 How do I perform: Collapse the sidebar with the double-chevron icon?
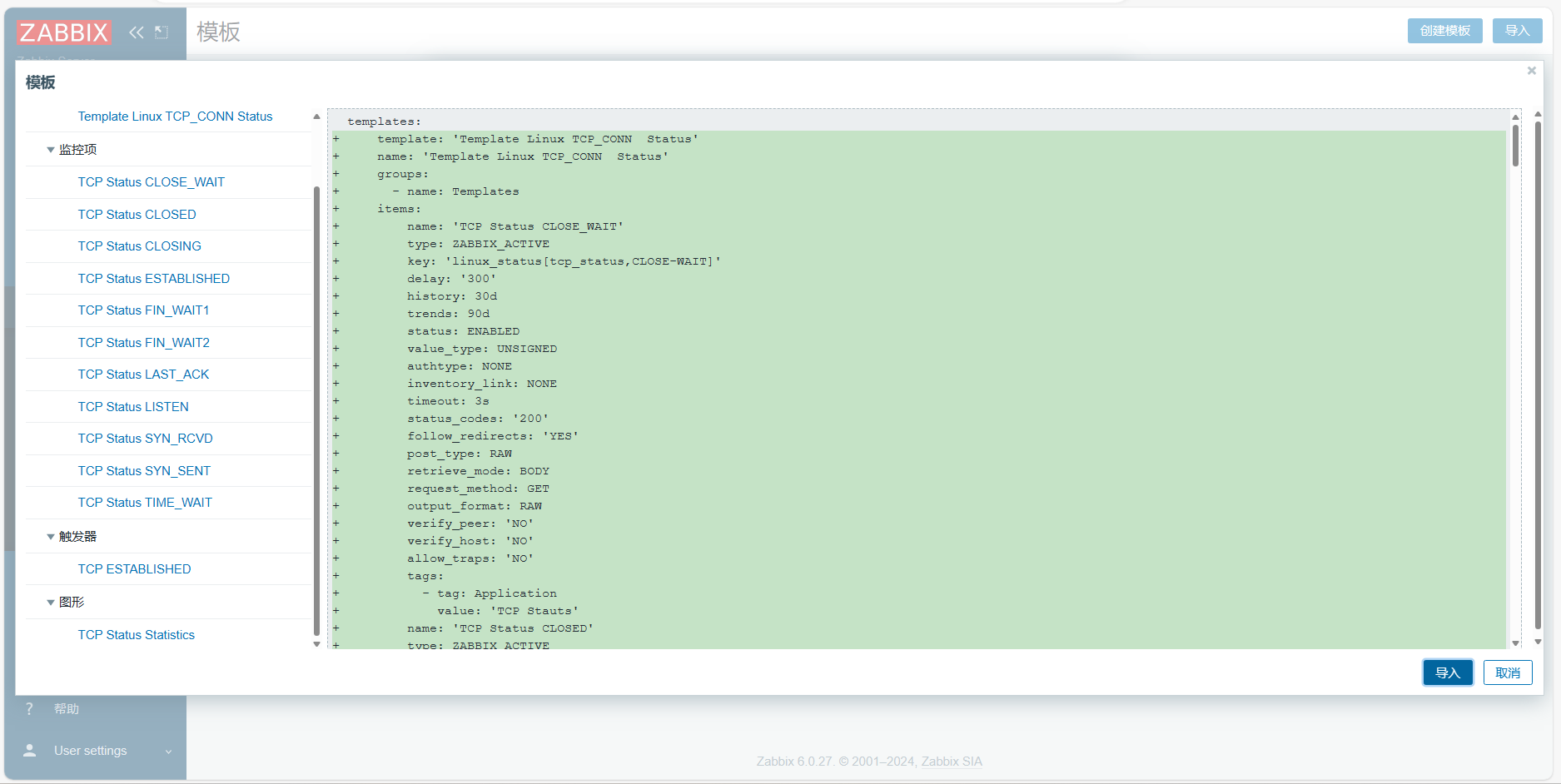pyautogui.click(x=137, y=32)
